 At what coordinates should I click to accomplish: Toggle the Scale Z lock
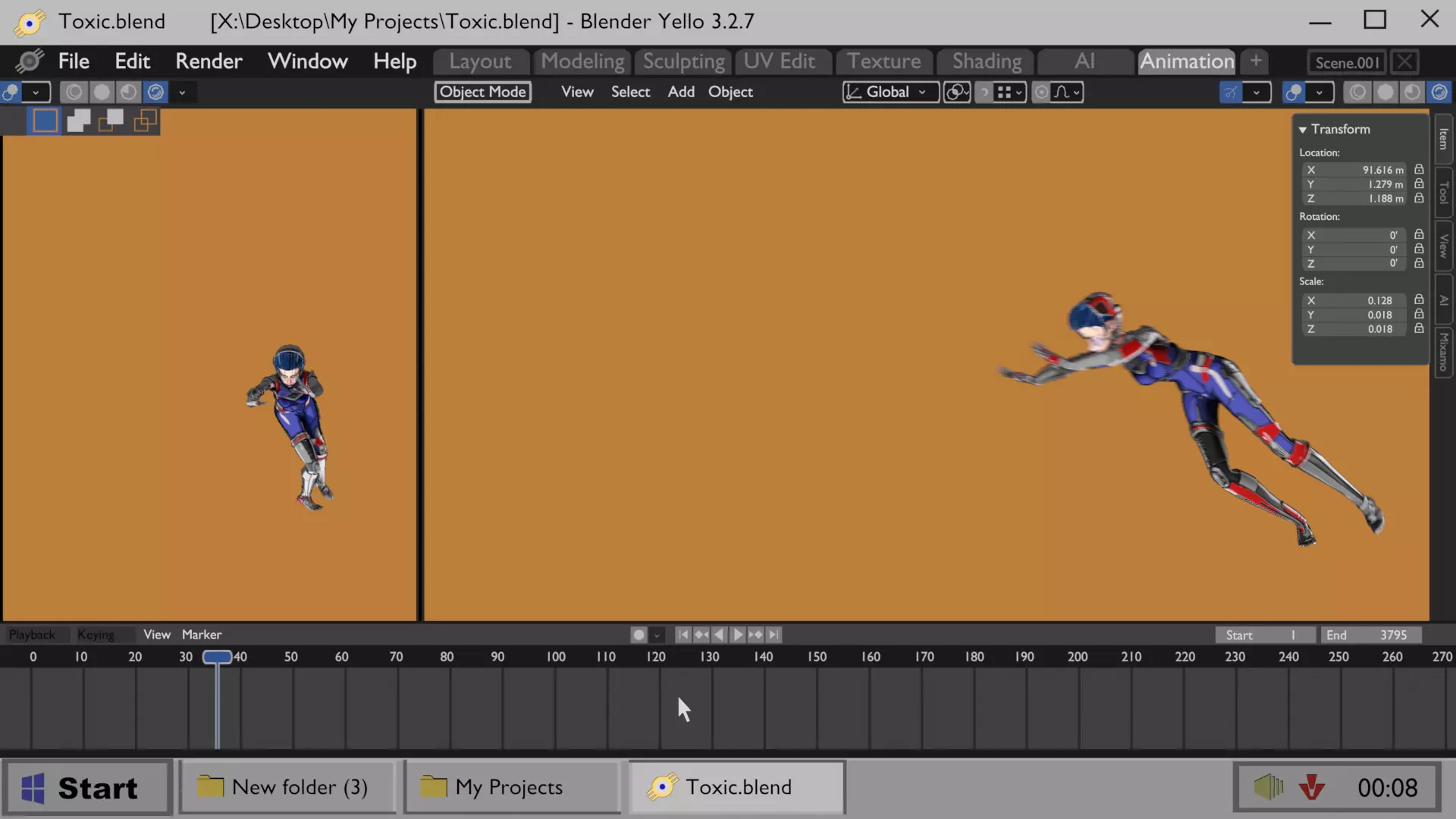1419,329
